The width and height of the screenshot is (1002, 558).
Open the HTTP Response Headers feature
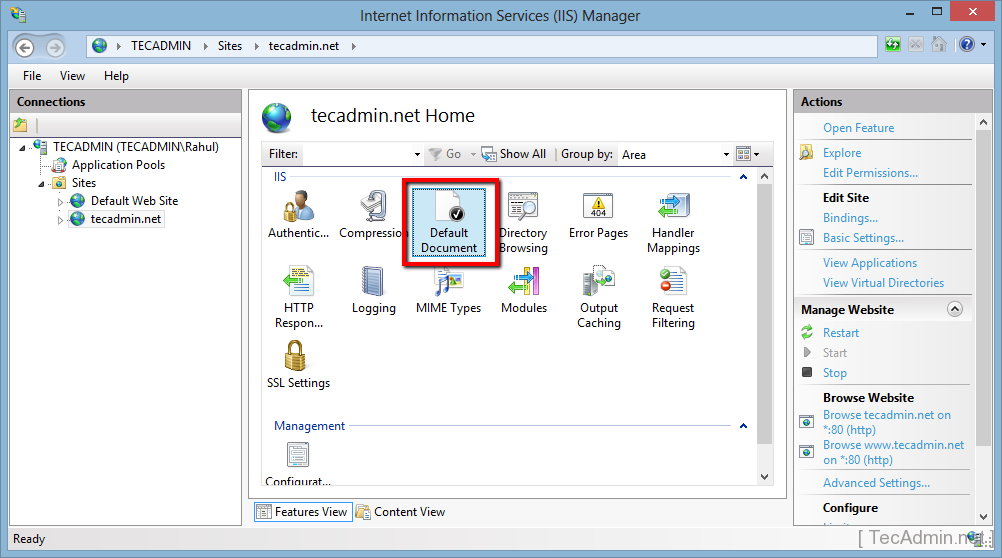coord(298,297)
